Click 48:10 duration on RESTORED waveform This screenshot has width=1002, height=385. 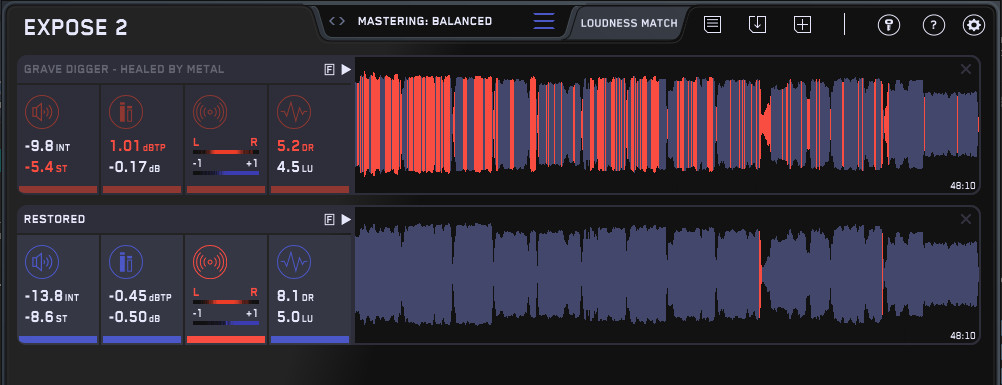point(962,336)
